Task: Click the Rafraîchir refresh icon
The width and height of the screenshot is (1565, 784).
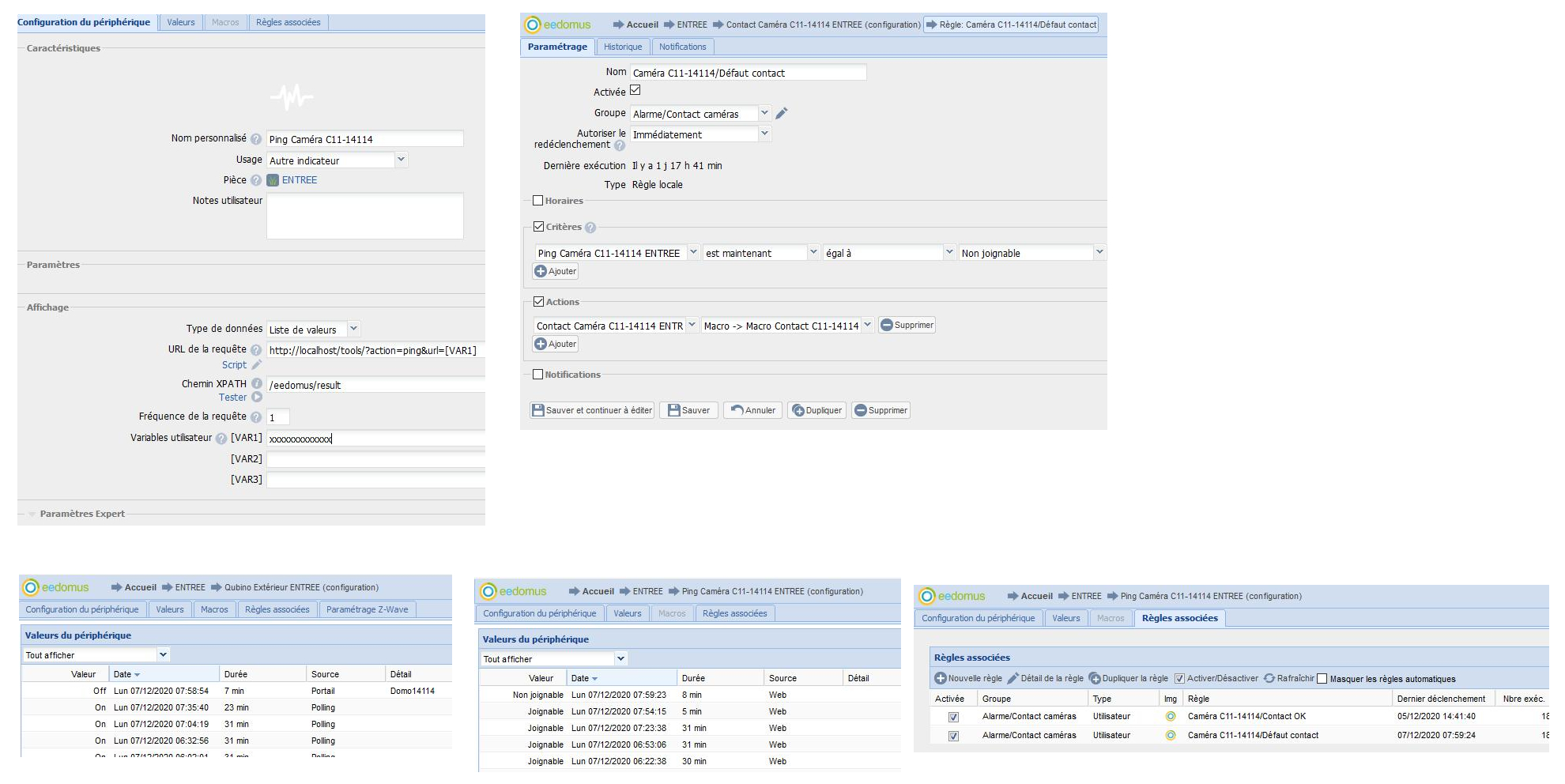Action: (1269, 679)
